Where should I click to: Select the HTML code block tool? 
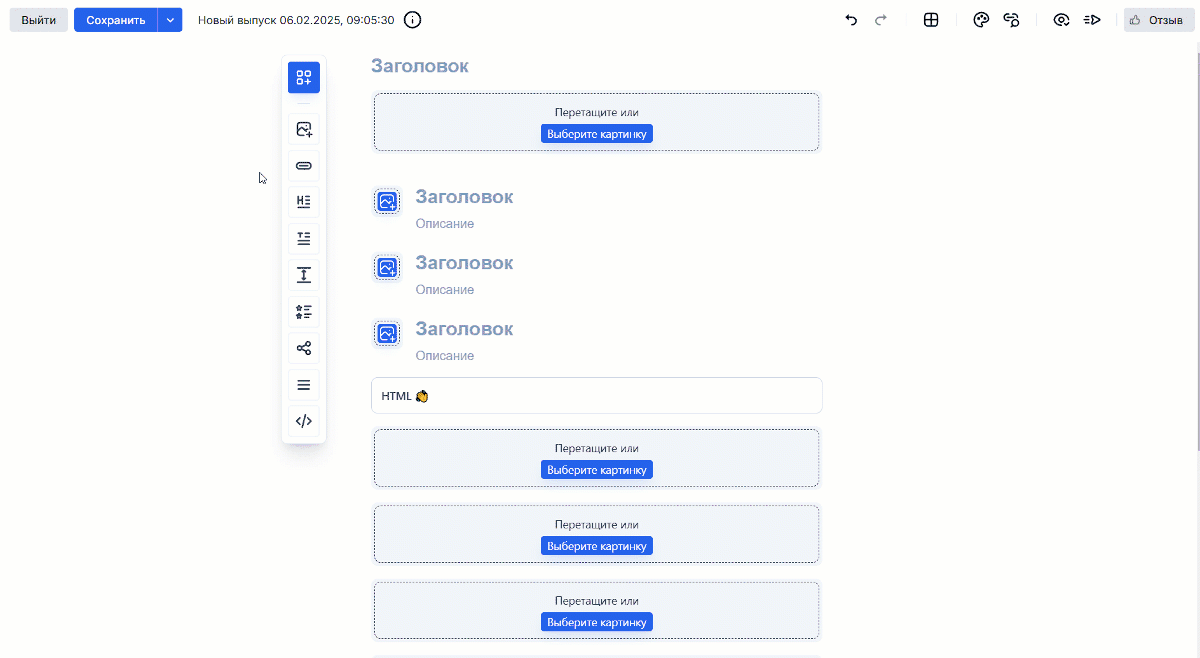[x=304, y=421]
